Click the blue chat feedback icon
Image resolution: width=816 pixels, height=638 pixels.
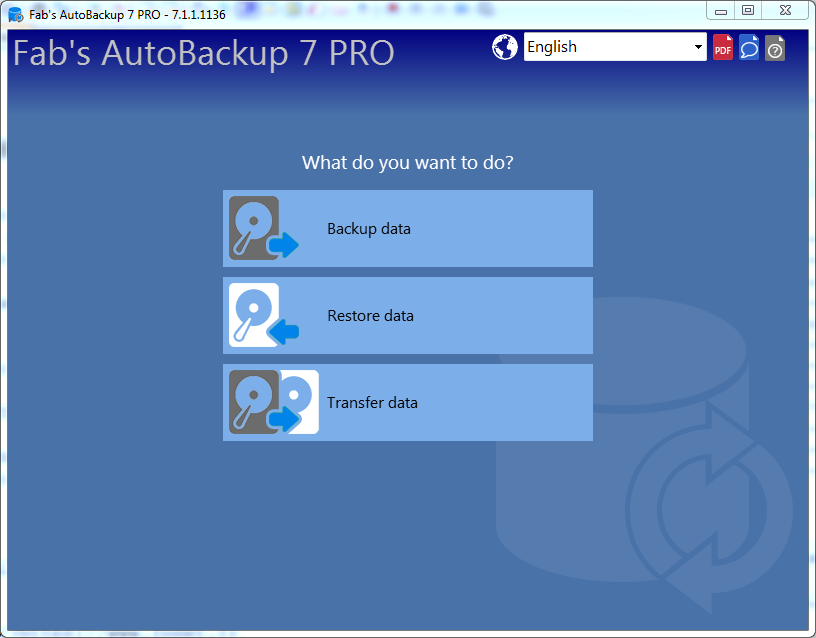coord(749,47)
